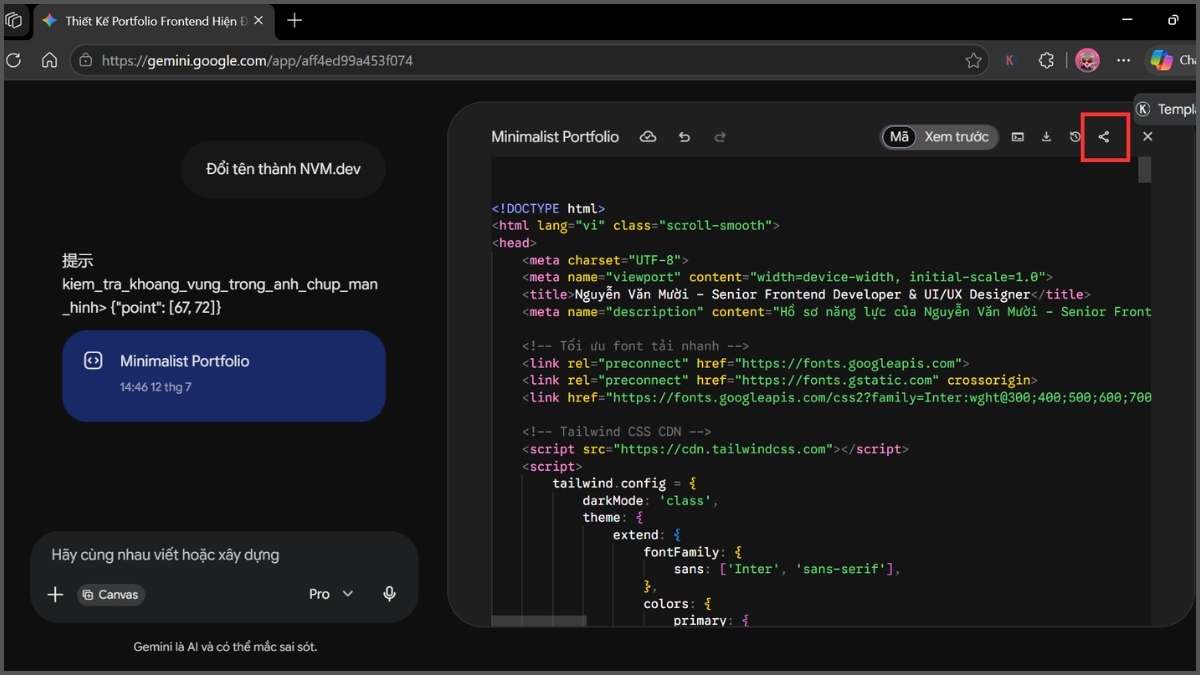
Task: Switch to Xem trước preview view
Action: pyautogui.click(x=956, y=137)
